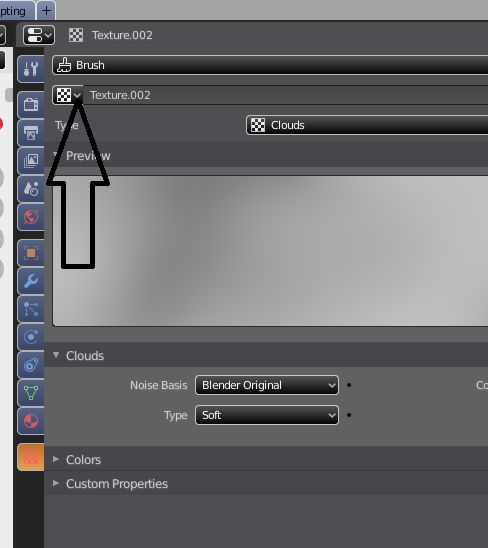Screen dimensions: 488x548
Task: Open the View Layer properties tab
Action: click(x=31, y=161)
